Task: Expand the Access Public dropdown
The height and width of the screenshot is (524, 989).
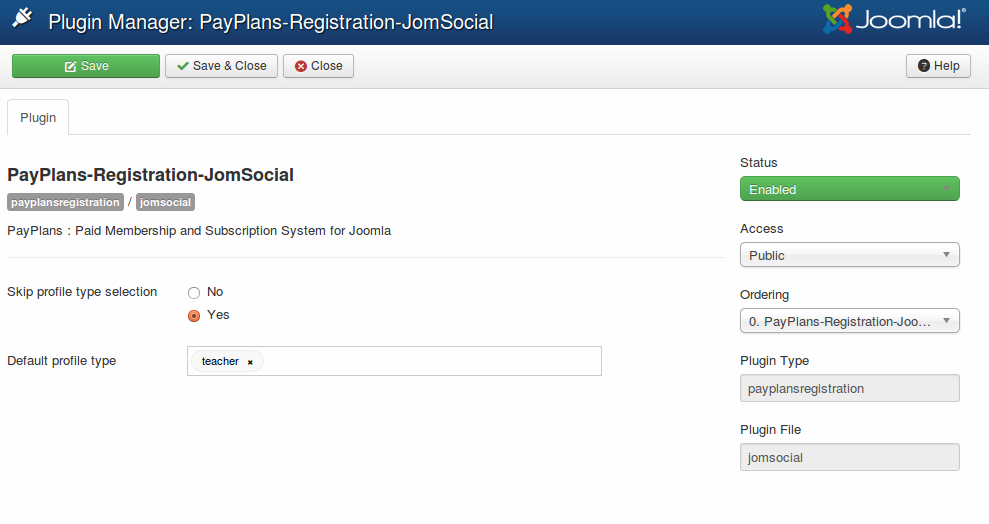Action: coord(850,255)
